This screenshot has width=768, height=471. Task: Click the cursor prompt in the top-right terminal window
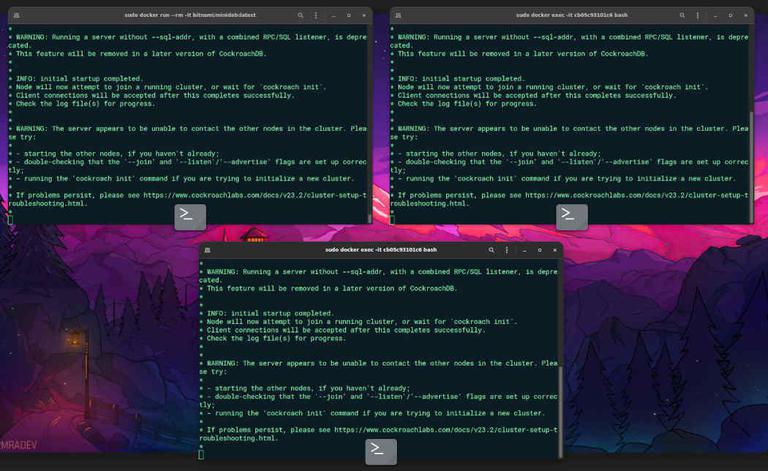click(x=392, y=220)
